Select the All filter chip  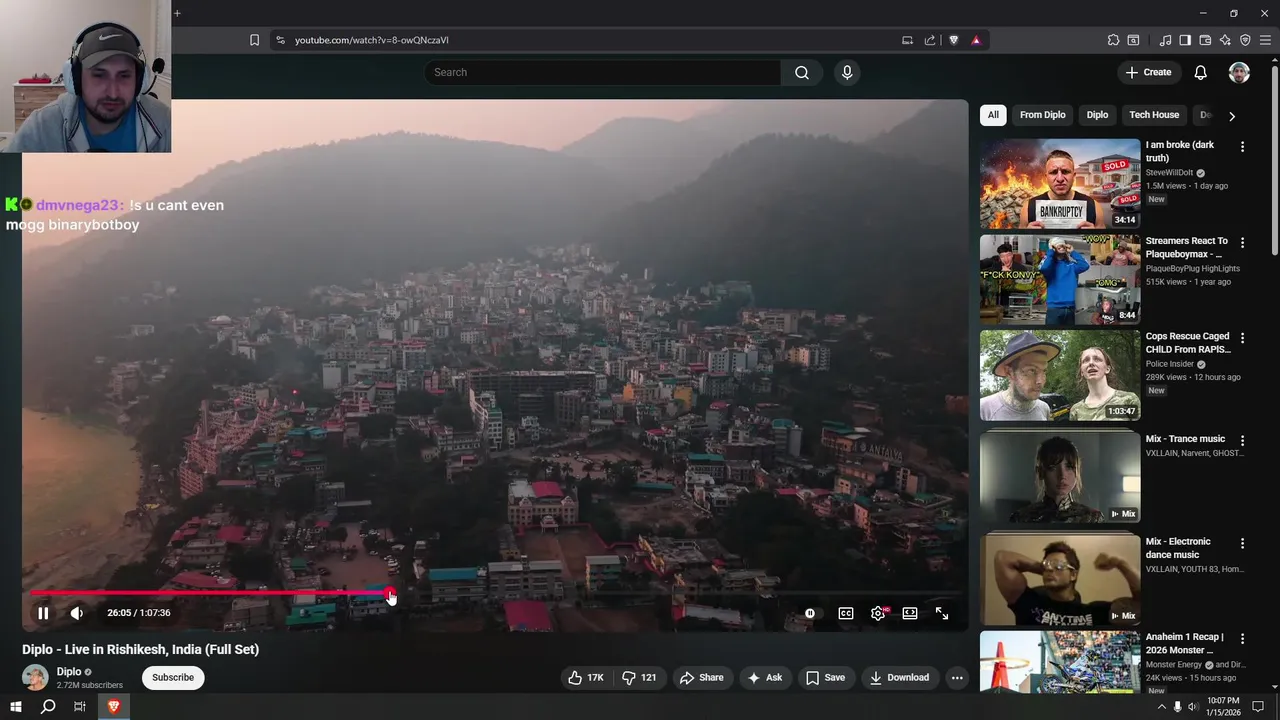(x=993, y=115)
